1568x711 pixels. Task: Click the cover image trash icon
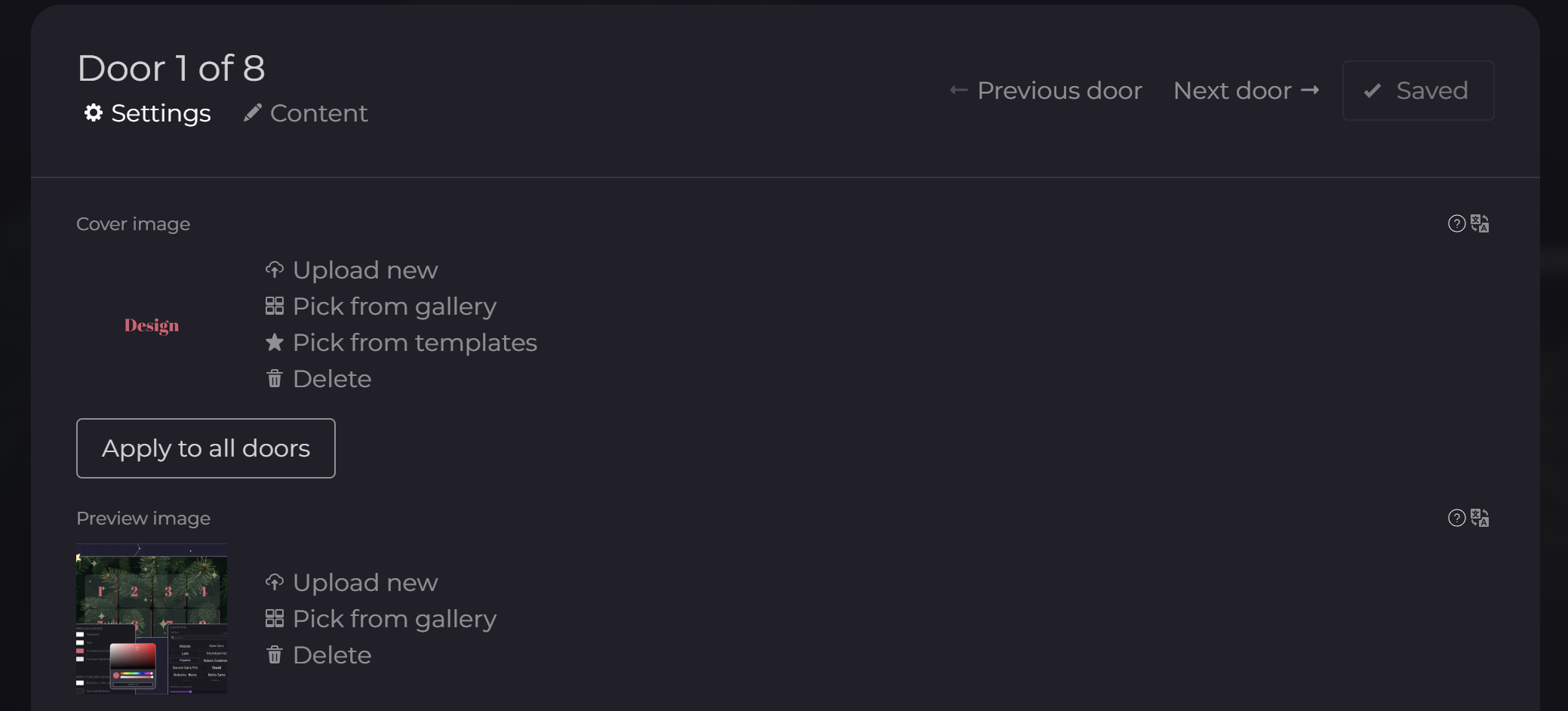275,378
